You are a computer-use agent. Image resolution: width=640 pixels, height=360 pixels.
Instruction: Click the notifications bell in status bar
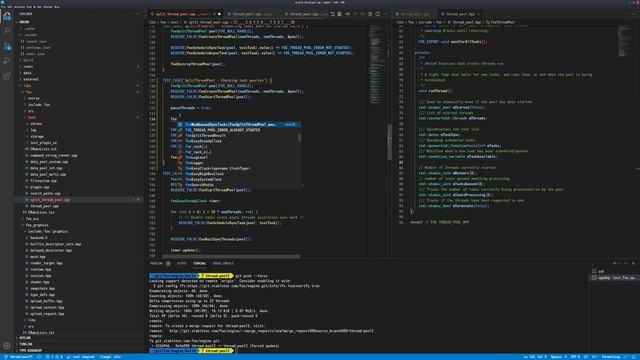pos(634,357)
